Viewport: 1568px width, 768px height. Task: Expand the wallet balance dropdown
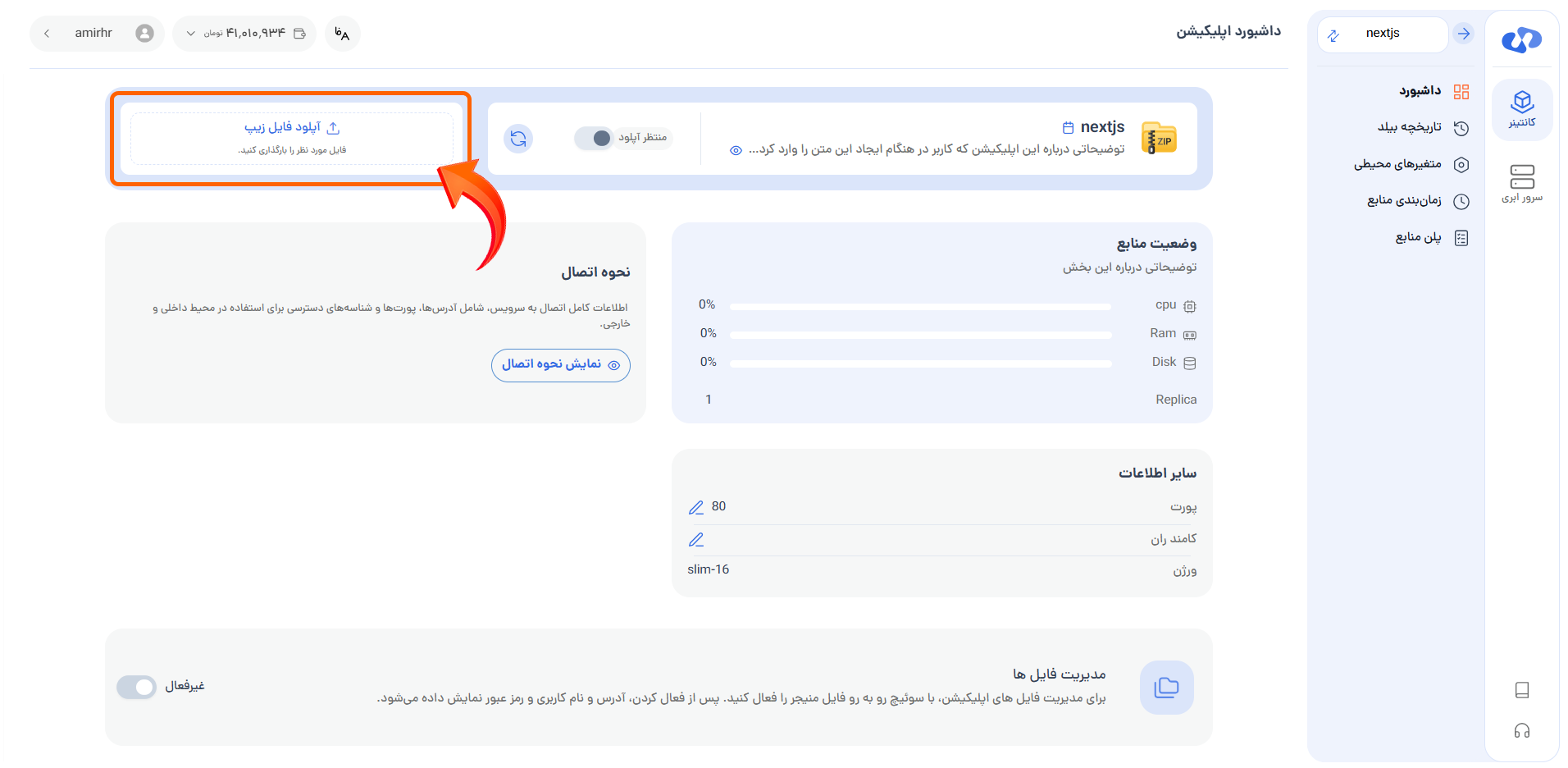tap(191, 34)
